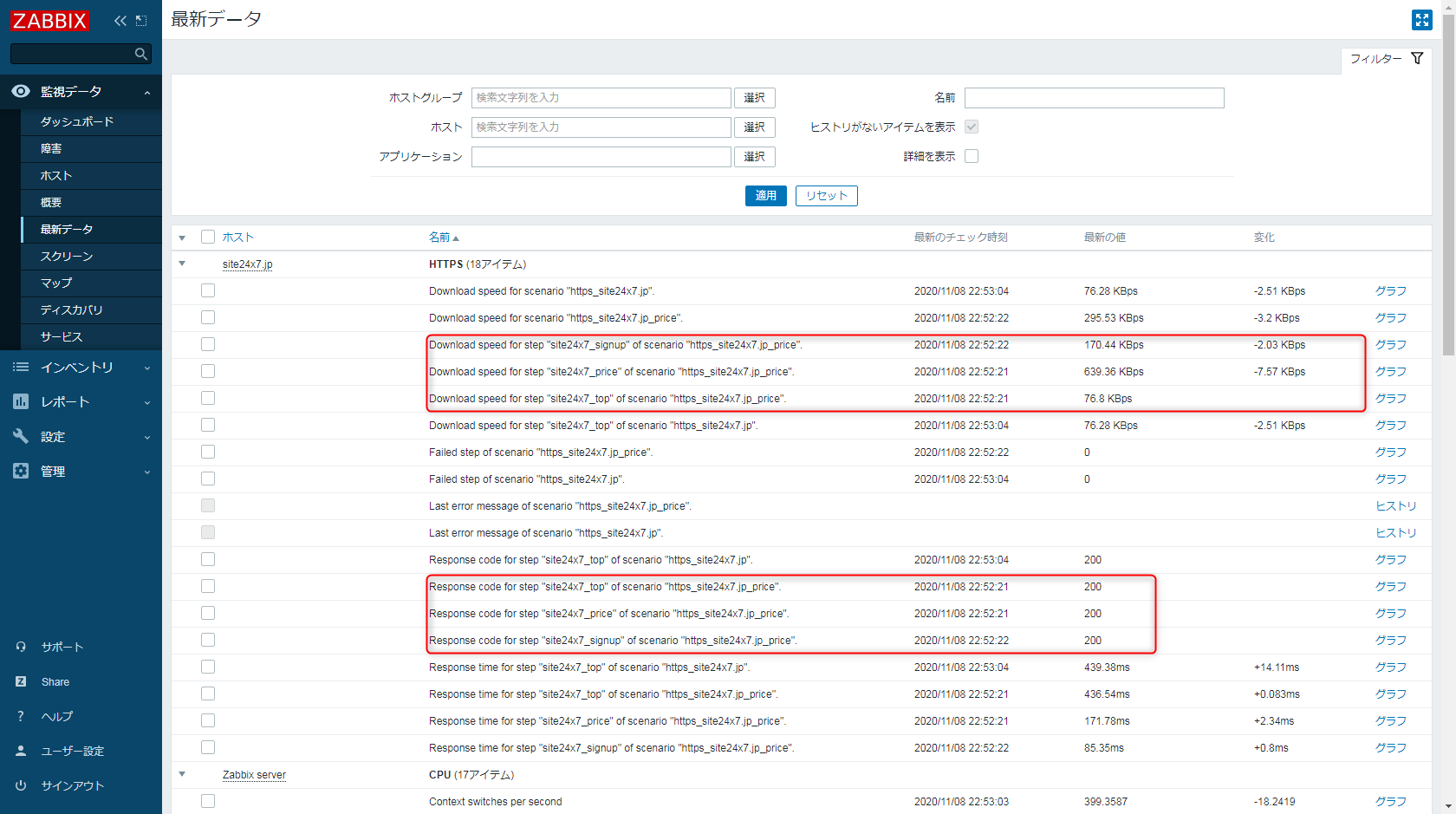This screenshot has height=814, width=1456.
Task: Check Context switches per second row checkbox
Action: pyautogui.click(x=208, y=801)
